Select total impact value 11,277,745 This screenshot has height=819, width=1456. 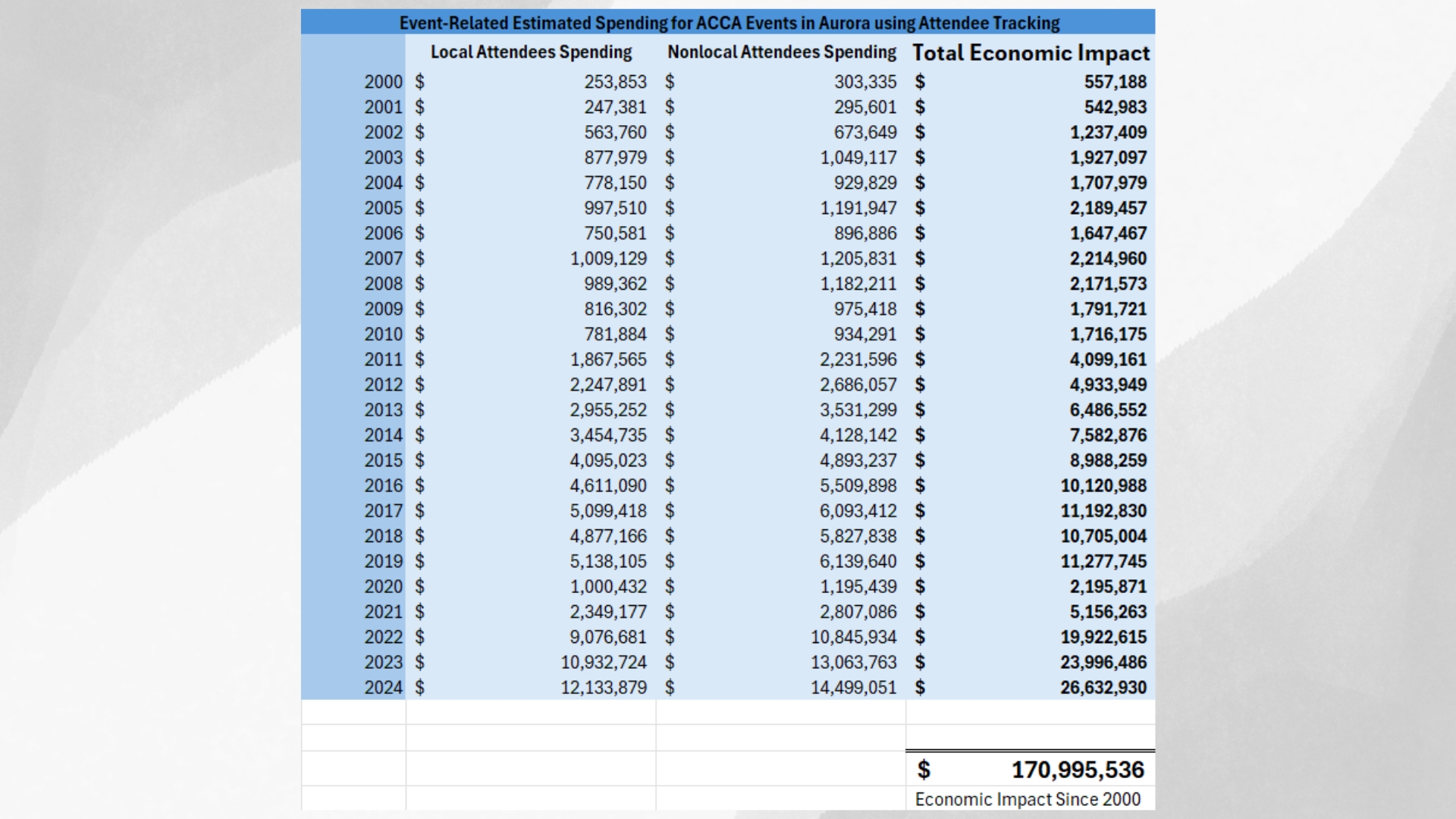[x=1103, y=561]
